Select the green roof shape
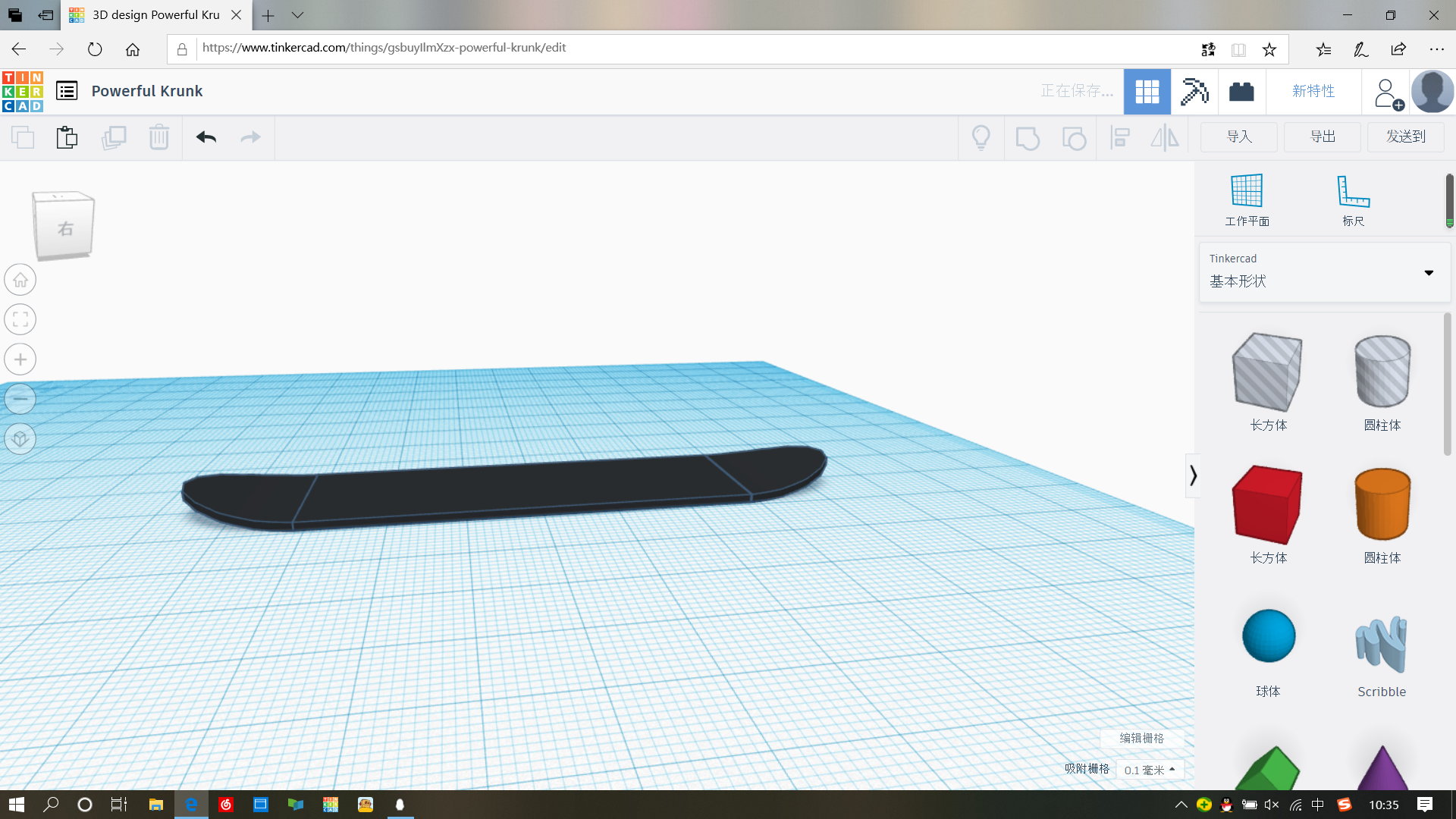The height and width of the screenshot is (819, 1456). tap(1267, 767)
